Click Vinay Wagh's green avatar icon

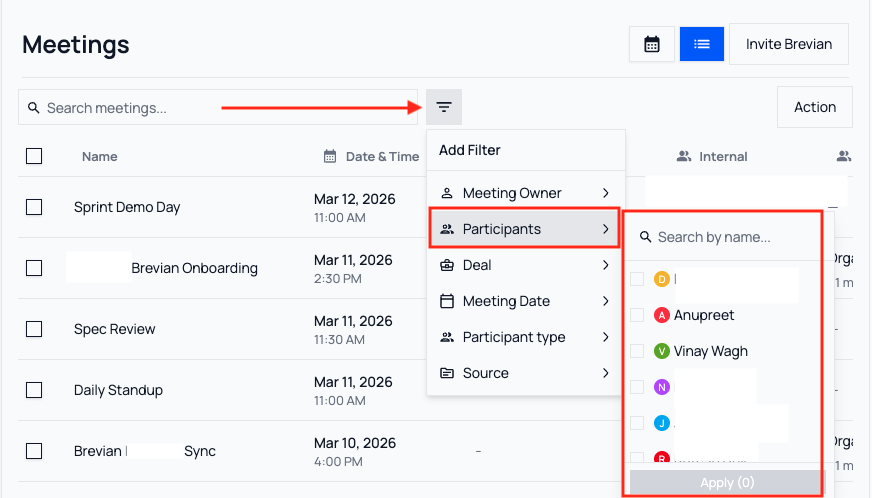(x=661, y=351)
